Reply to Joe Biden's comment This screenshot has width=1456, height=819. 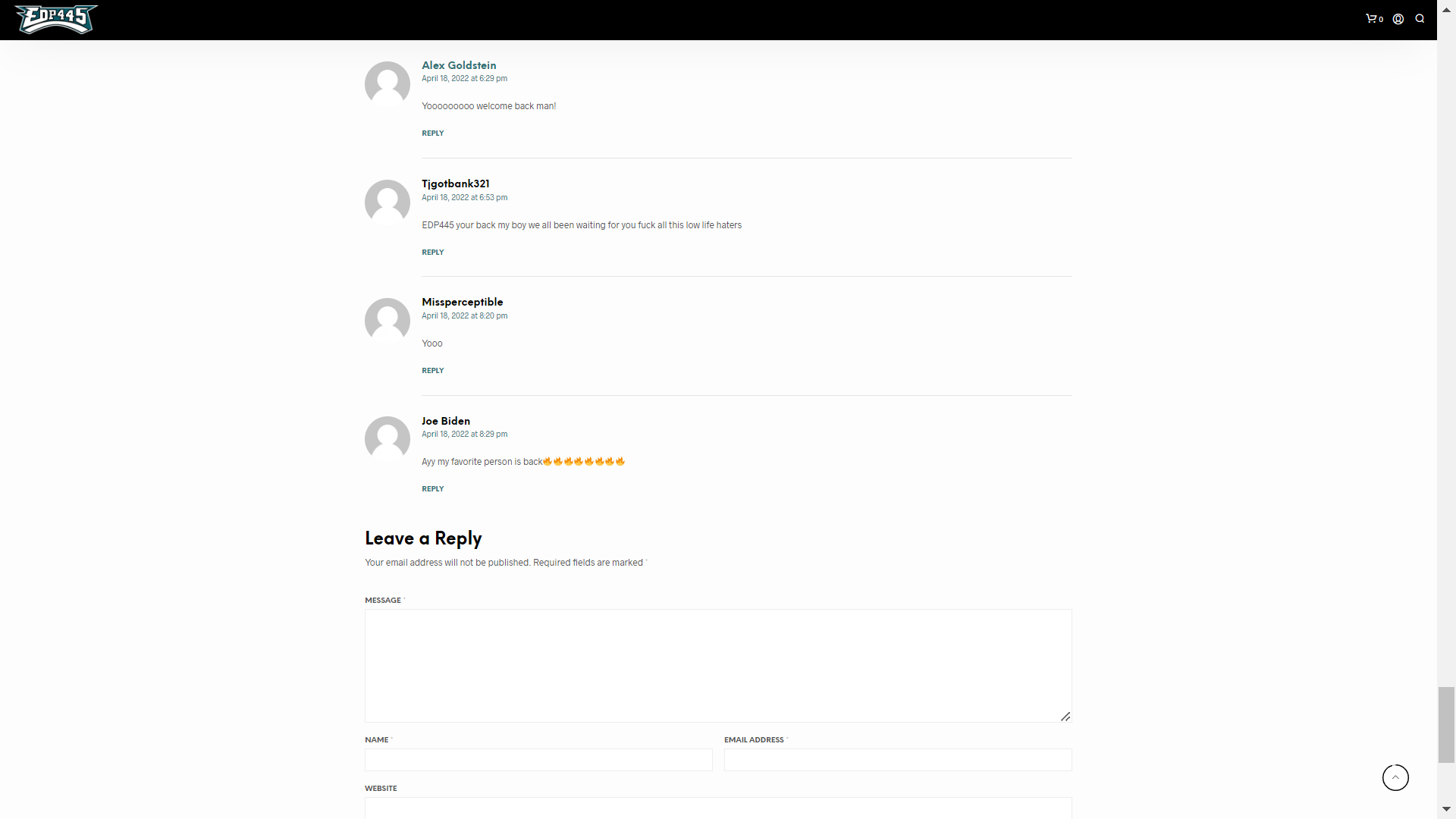click(x=433, y=489)
